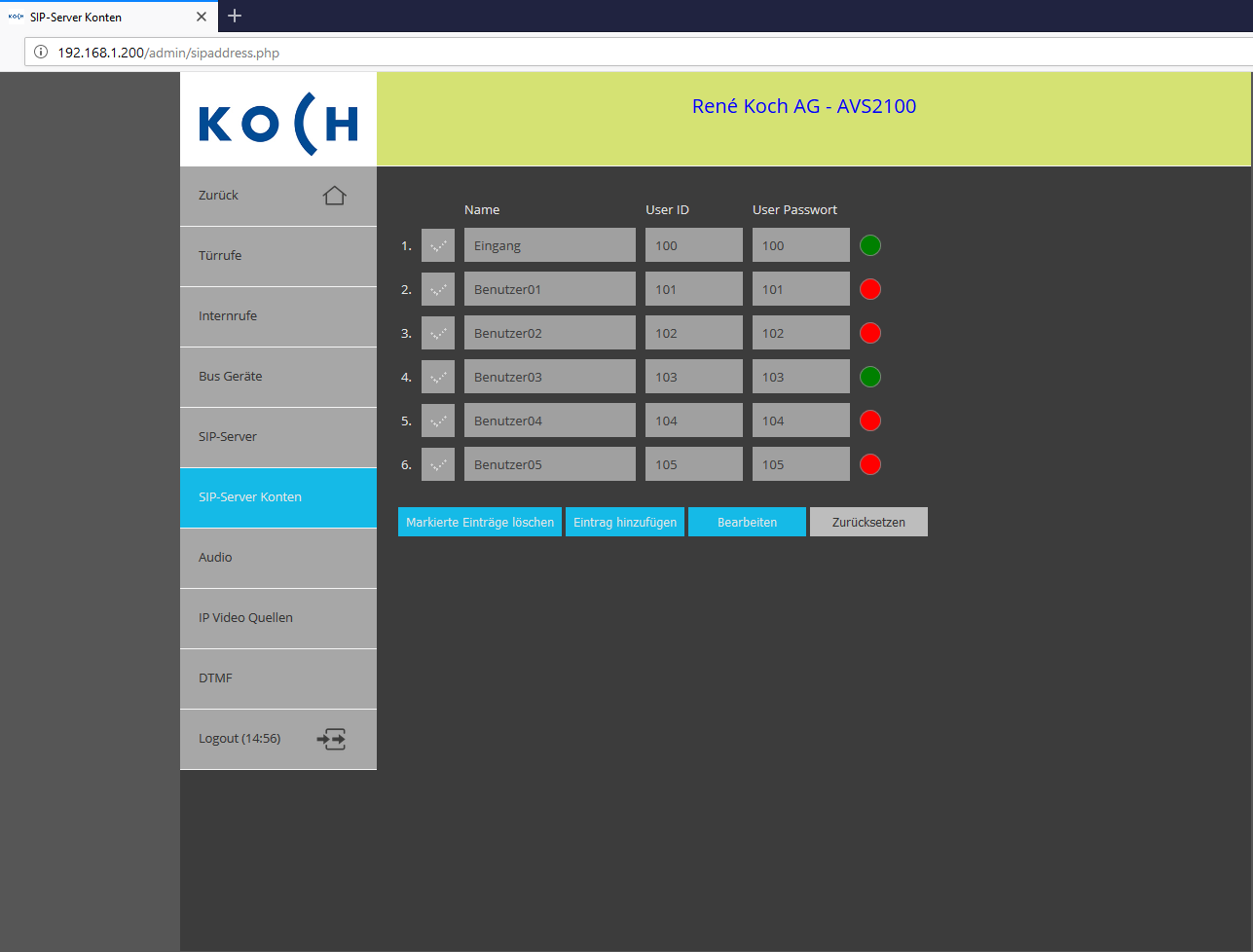Click red status indicator for Benutzer04
Viewport: 1253px width, 952px height.
click(x=870, y=421)
